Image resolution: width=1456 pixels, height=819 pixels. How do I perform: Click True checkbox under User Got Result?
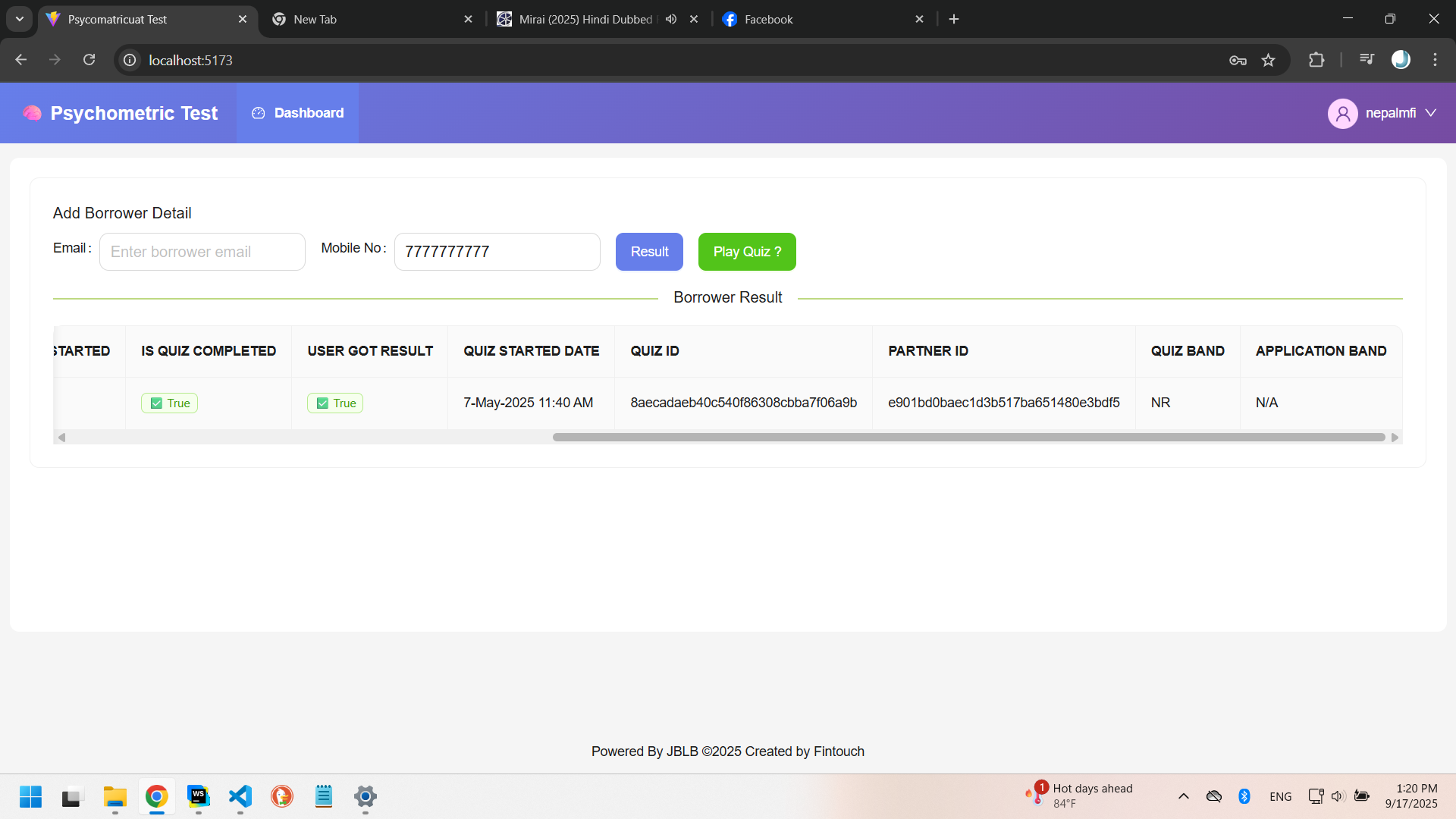tap(322, 403)
